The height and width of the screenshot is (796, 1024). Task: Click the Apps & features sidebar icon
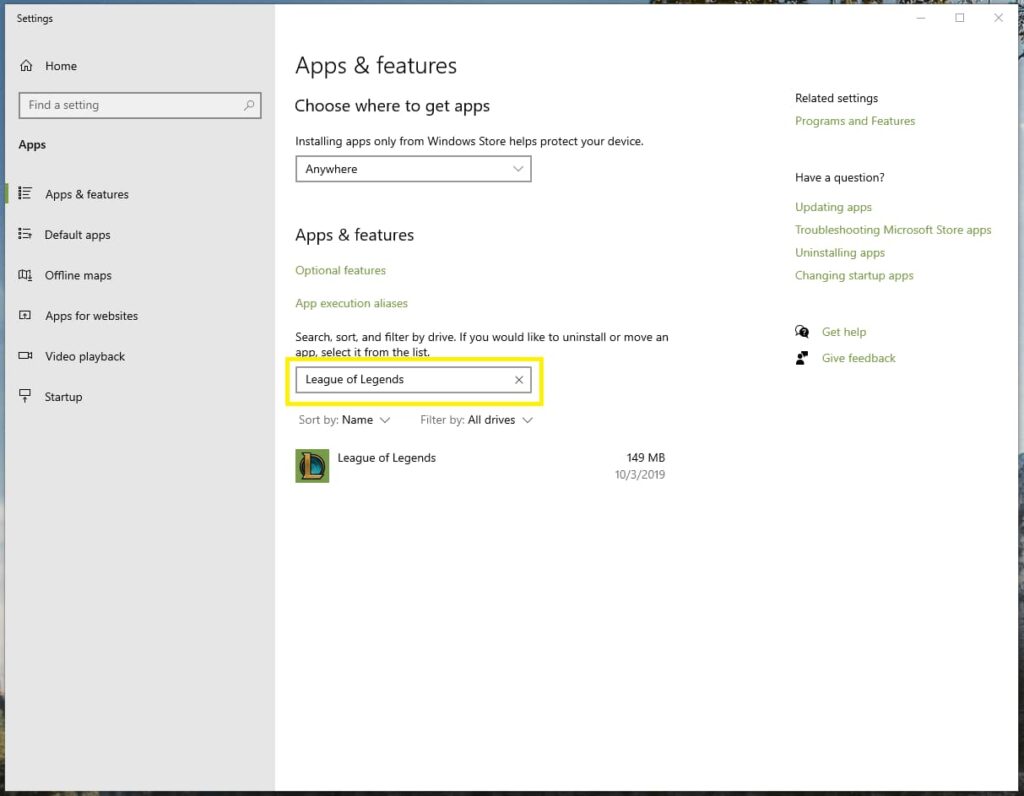25,193
